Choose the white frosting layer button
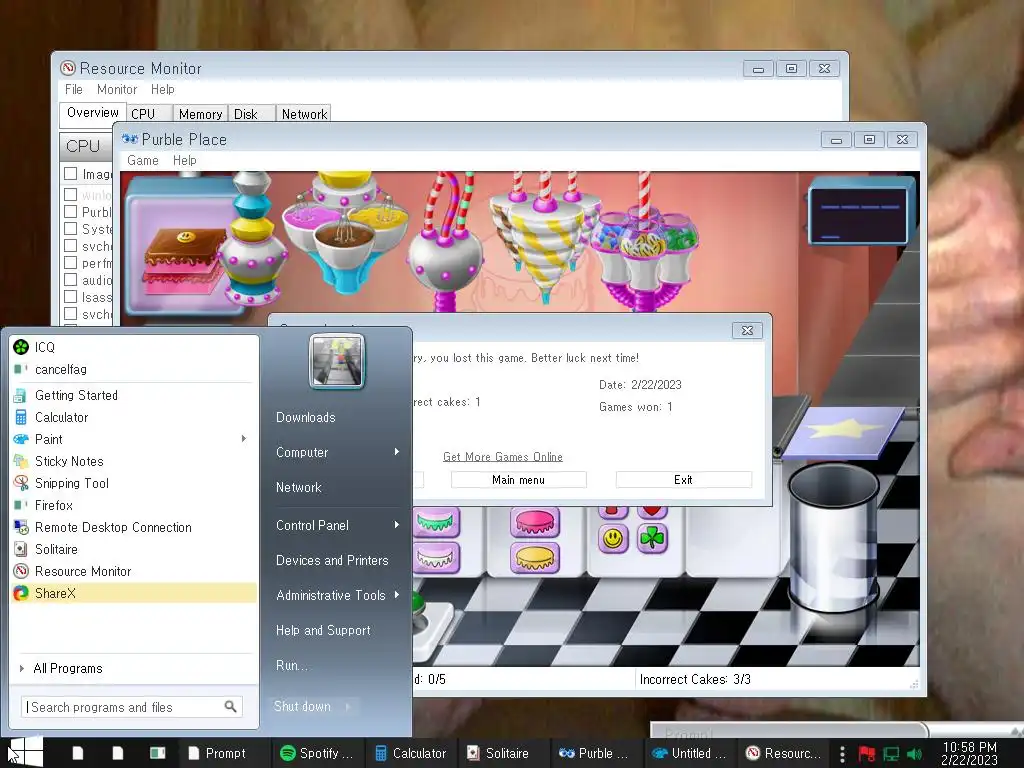 [x=435, y=558]
